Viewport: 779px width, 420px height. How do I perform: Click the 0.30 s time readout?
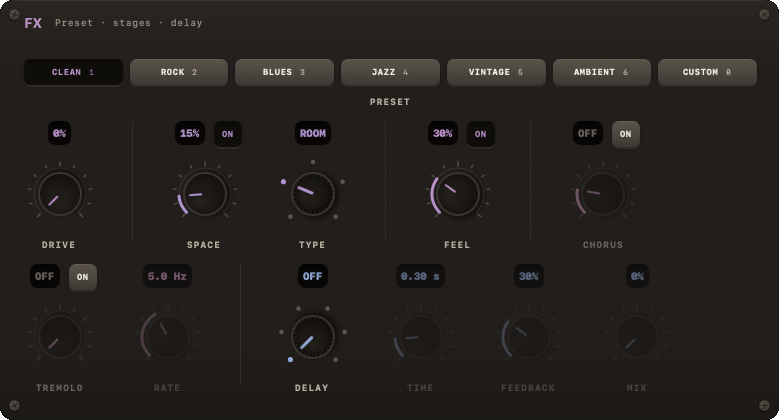[x=420, y=276]
